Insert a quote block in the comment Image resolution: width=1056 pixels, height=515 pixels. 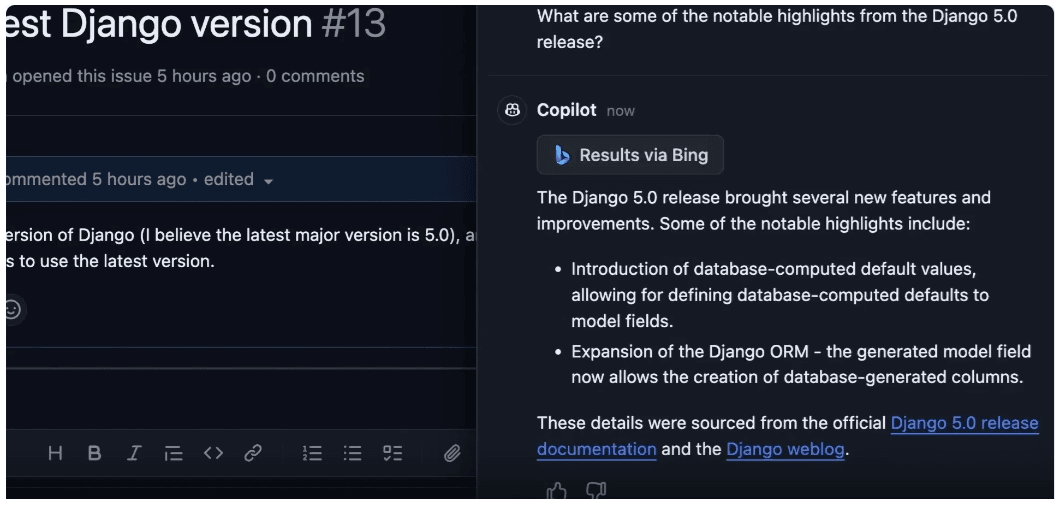click(174, 454)
